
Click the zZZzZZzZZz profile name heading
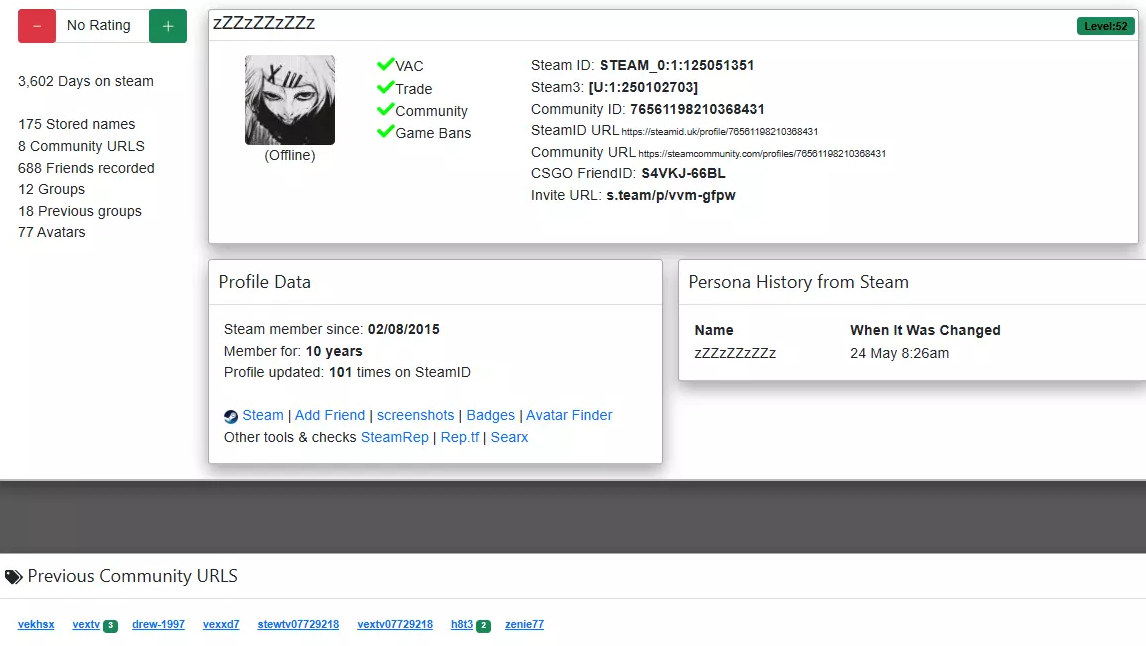[264, 23]
